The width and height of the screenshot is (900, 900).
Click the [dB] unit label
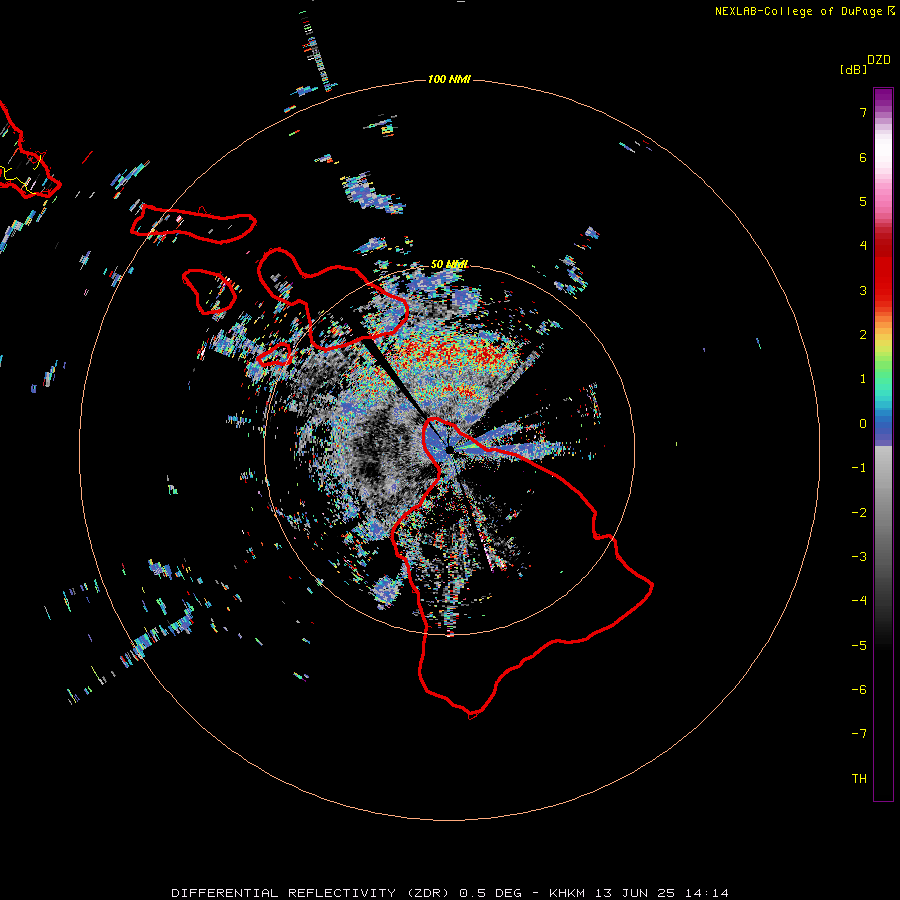pyautogui.click(x=853, y=69)
